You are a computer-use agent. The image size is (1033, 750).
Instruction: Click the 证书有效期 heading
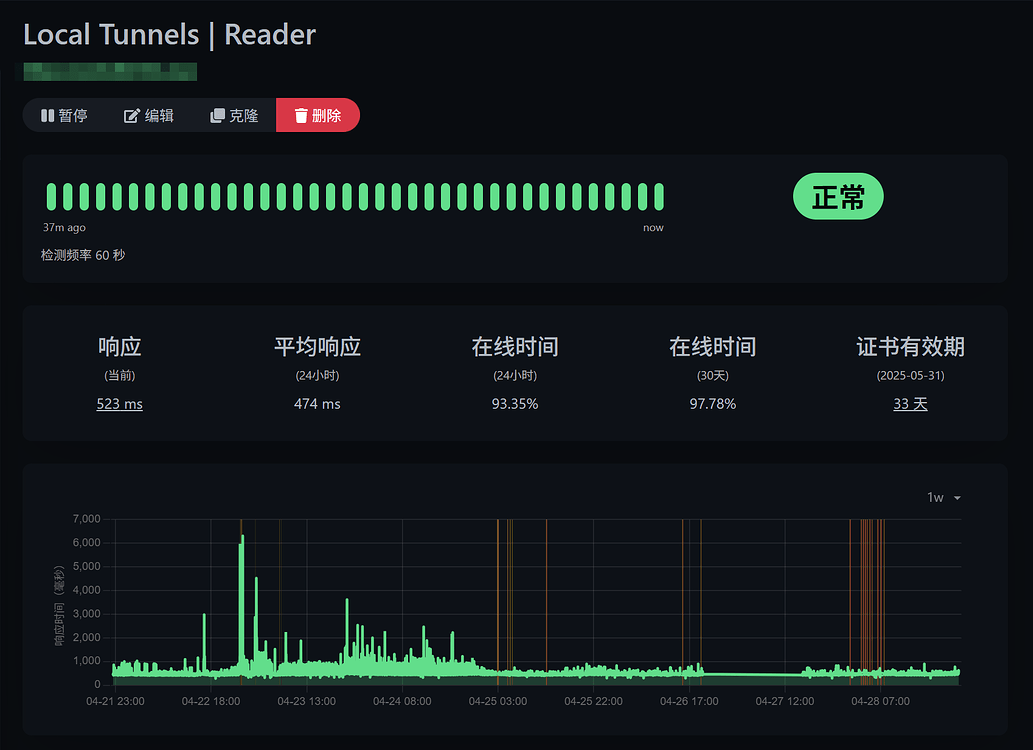click(910, 347)
